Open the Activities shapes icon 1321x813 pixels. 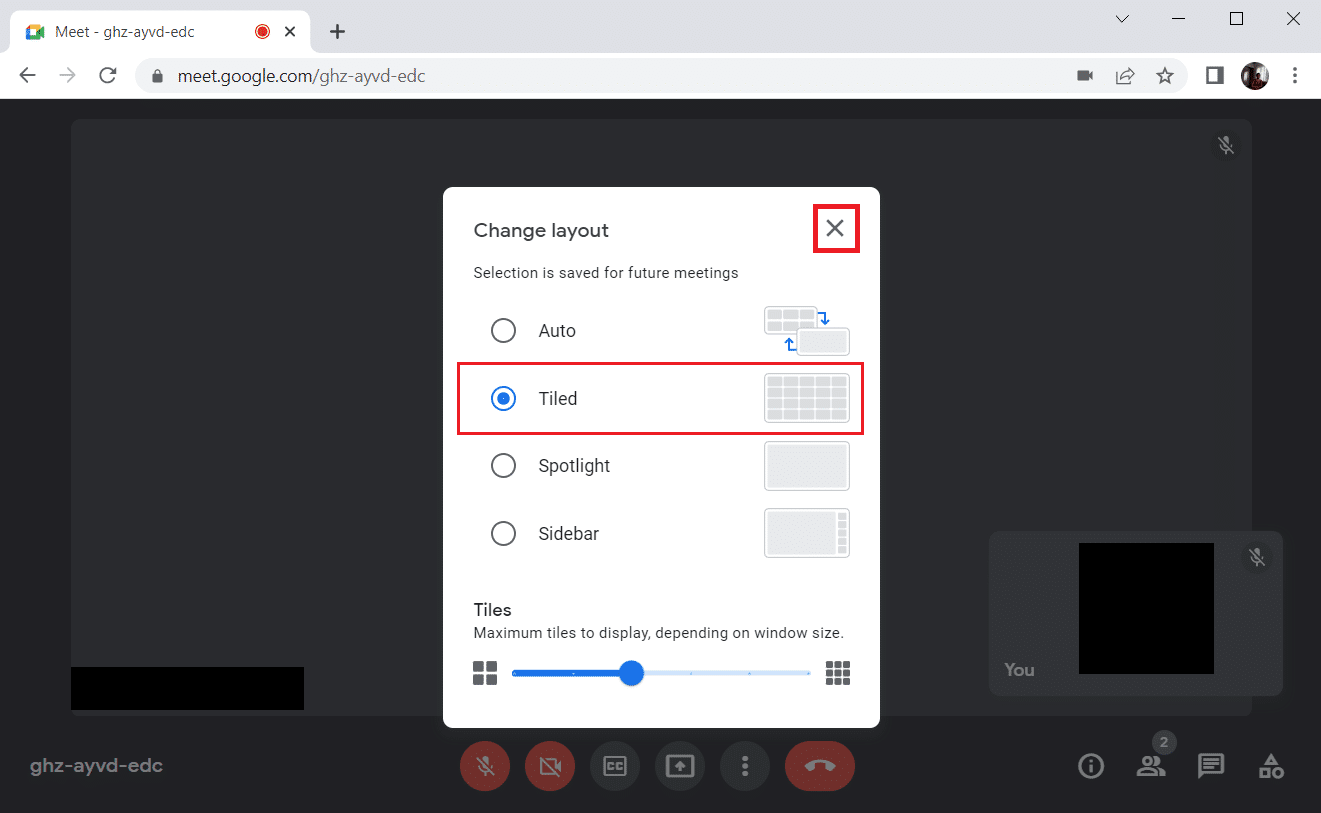click(1271, 767)
